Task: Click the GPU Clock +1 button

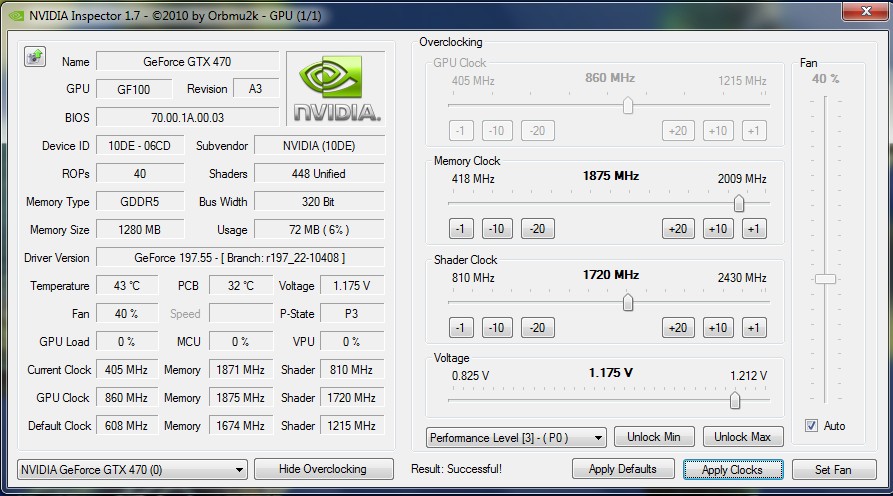Action: coord(754,131)
